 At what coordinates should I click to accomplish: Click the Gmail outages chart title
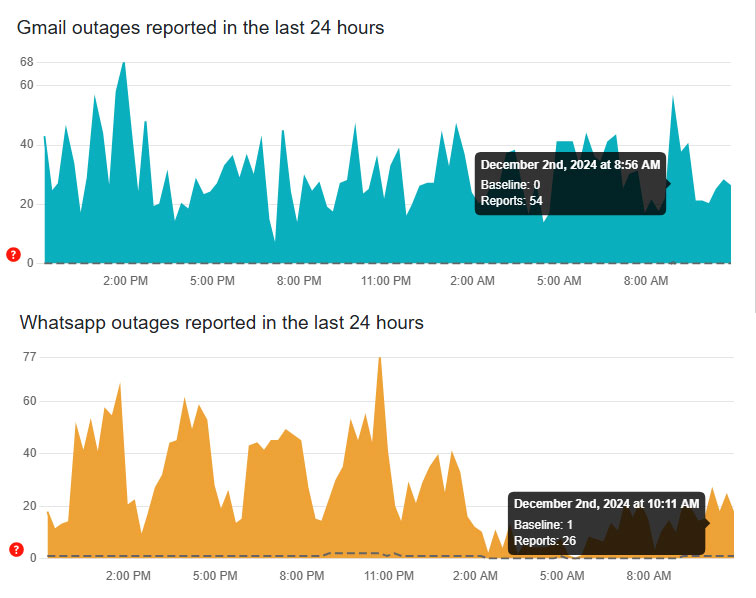(201, 27)
